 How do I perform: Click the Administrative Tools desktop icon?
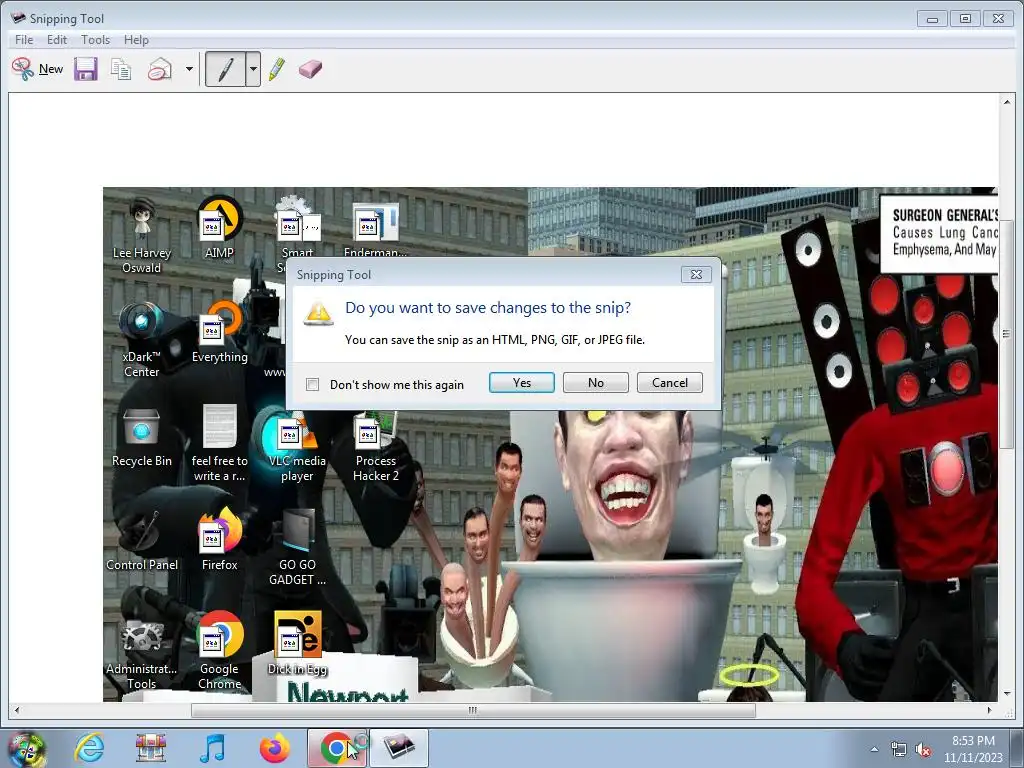[x=142, y=654]
